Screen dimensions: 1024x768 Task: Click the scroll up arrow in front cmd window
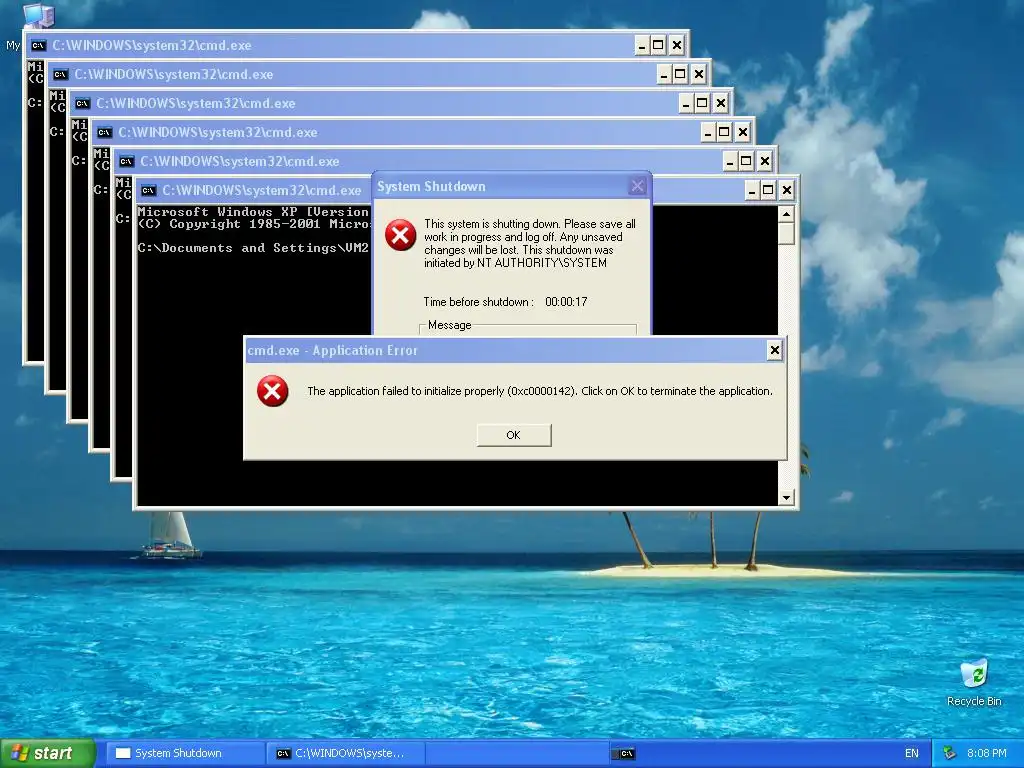(x=786, y=214)
